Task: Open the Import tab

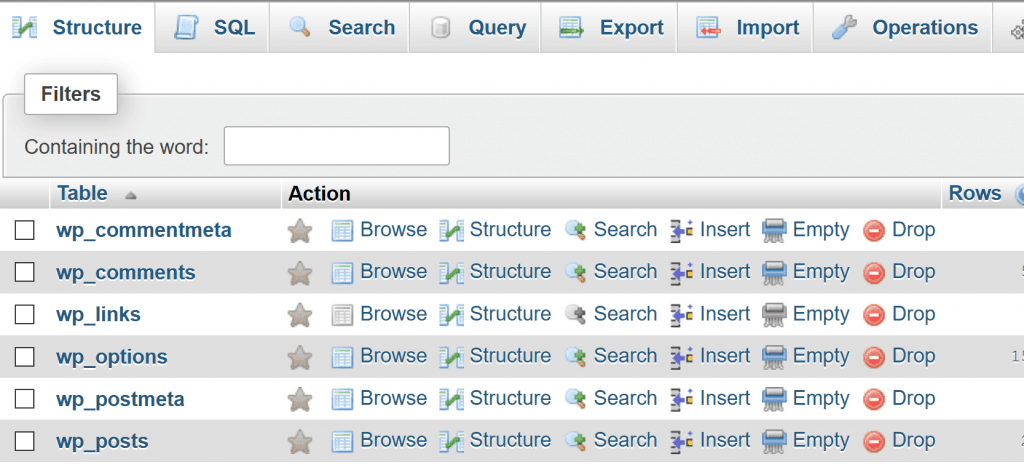Action: pos(746,27)
